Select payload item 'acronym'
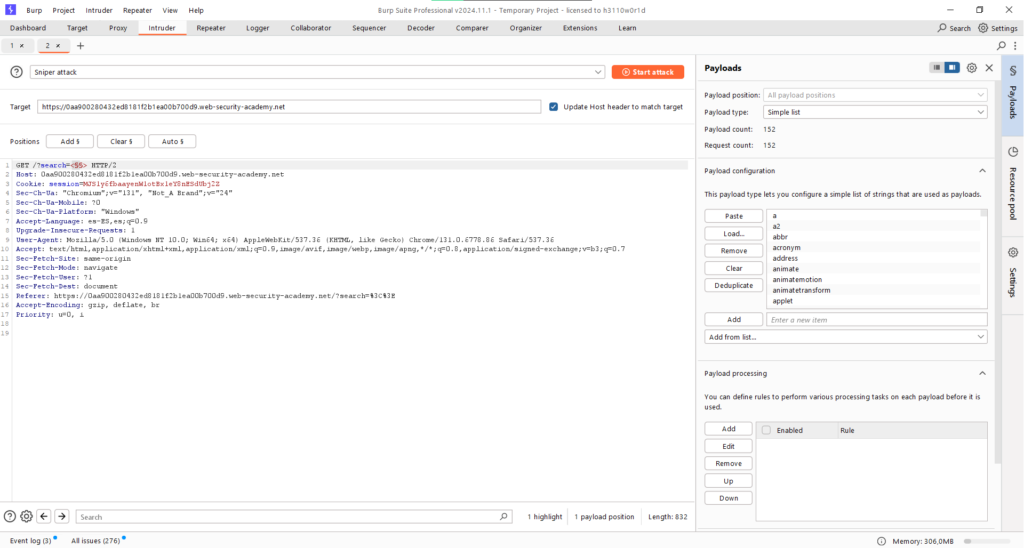1024x548 pixels. click(x=786, y=248)
